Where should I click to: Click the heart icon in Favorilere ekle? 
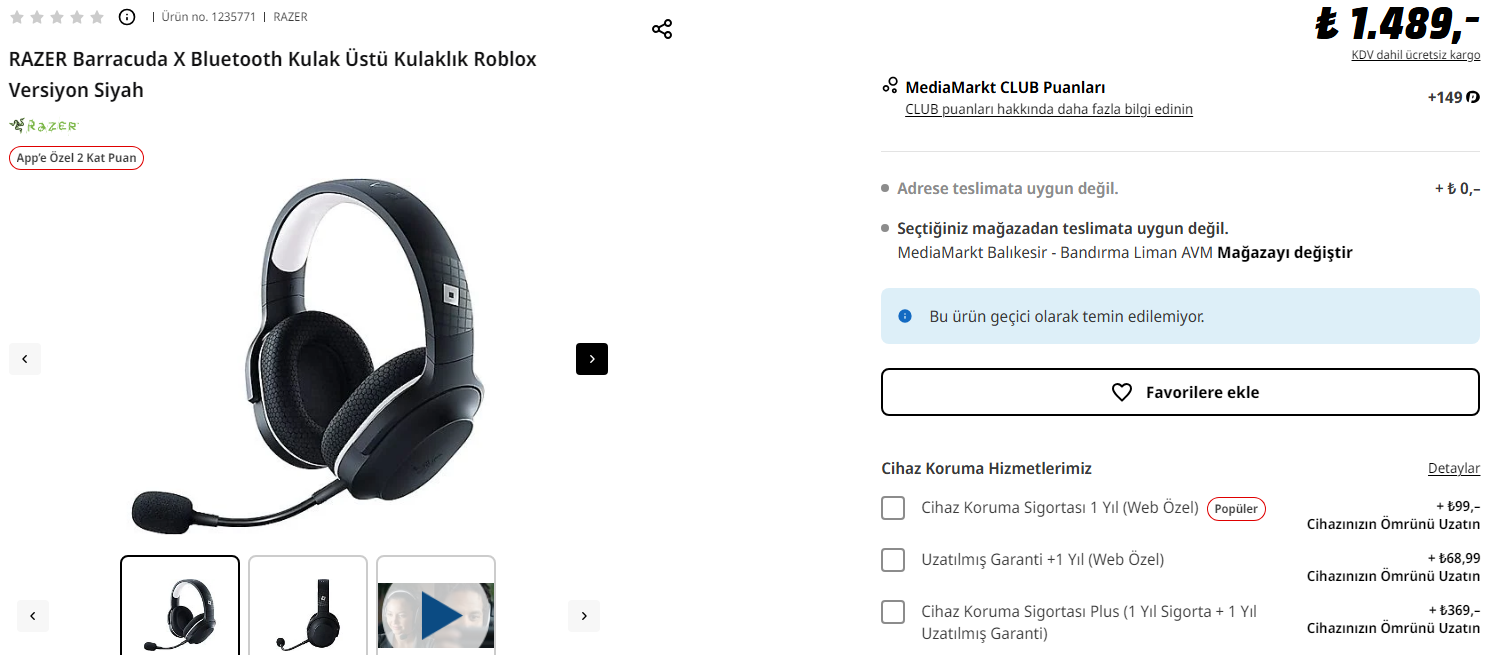click(1122, 392)
